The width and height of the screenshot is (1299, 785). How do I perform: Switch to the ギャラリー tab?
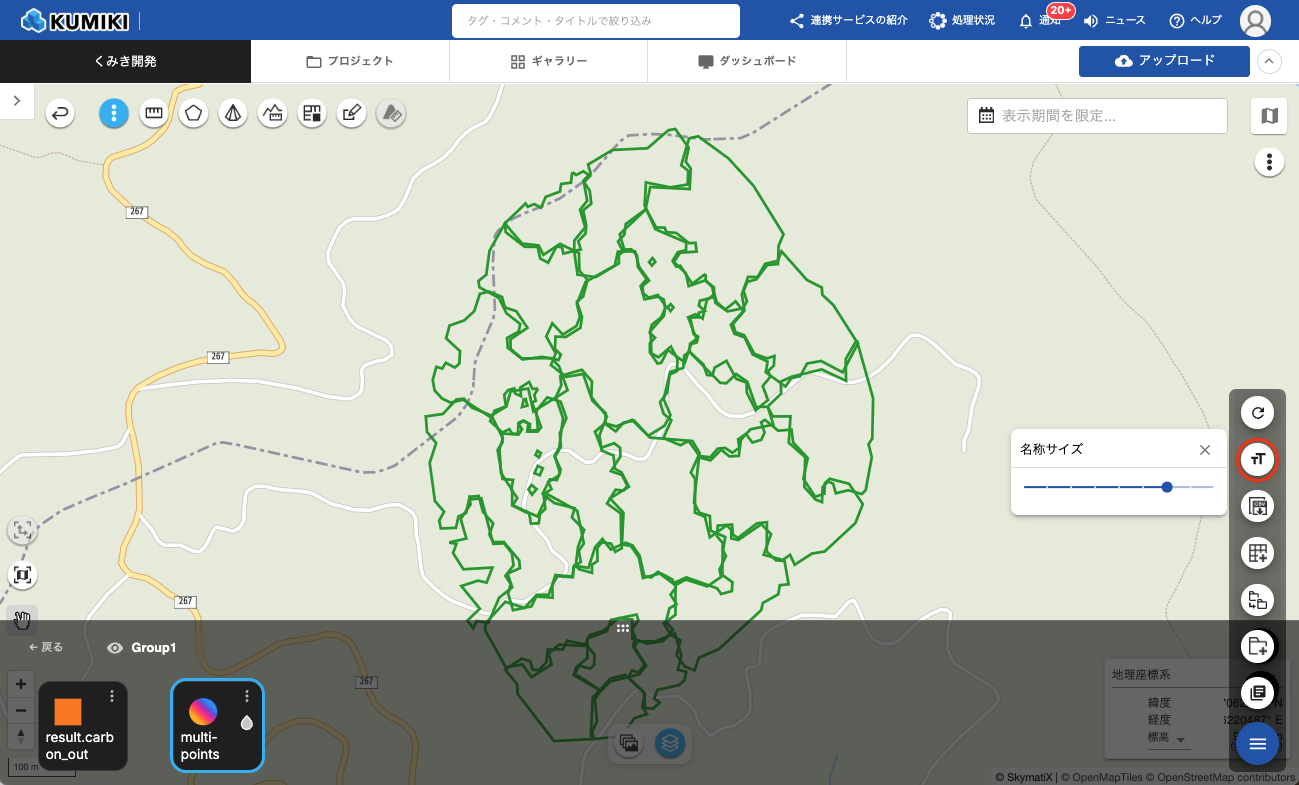[548, 61]
